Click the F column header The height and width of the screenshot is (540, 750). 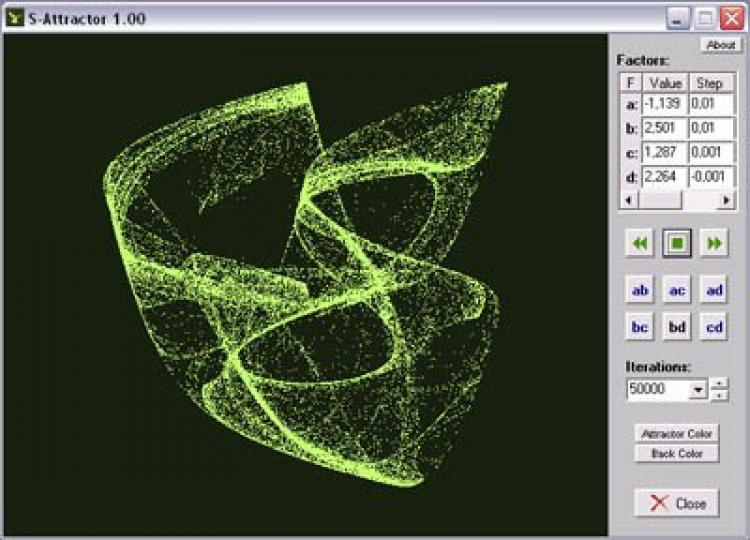(x=630, y=83)
